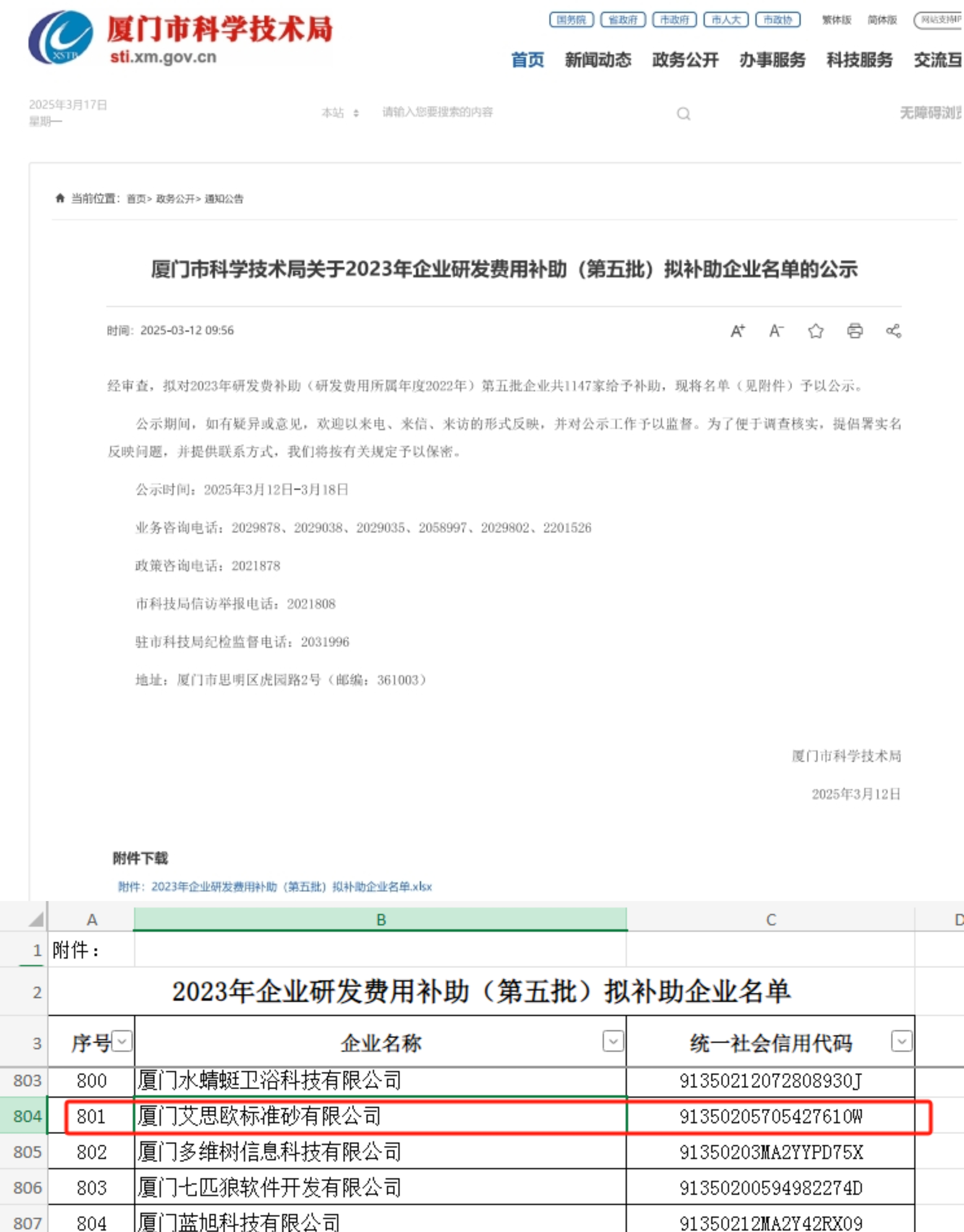Image resolution: width=964 pixels, height=1232 pixels.
Task: Click cell 厦门多维树信息科技有限公司
Action: click(380, 1151)
